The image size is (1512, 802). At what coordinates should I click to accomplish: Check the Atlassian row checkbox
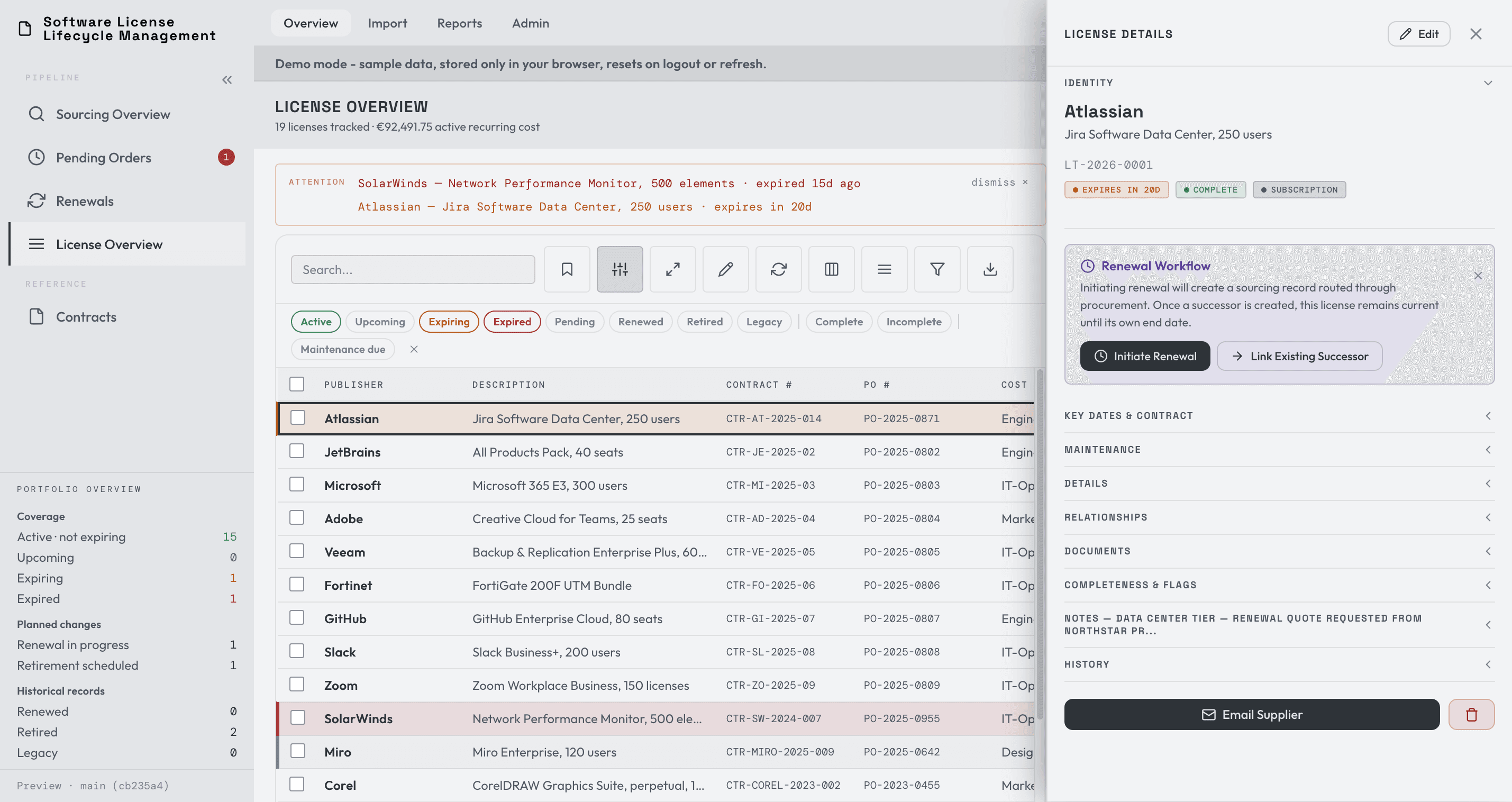click(x=298, y=418)
